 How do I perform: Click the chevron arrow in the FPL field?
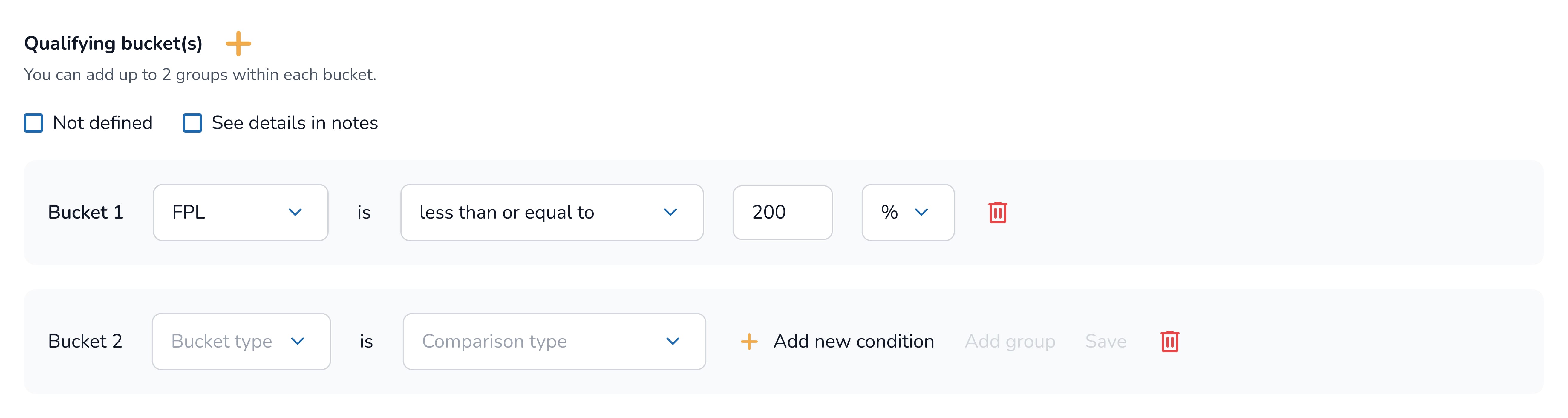[295, 212]
